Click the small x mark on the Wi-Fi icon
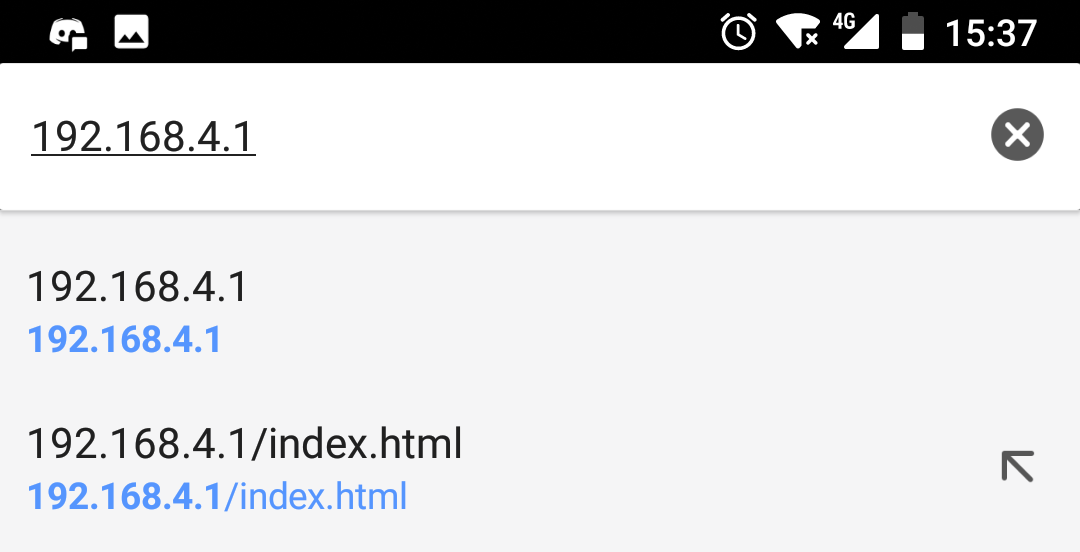Screen dimensions: 1080x552 [x=812, y=39]
